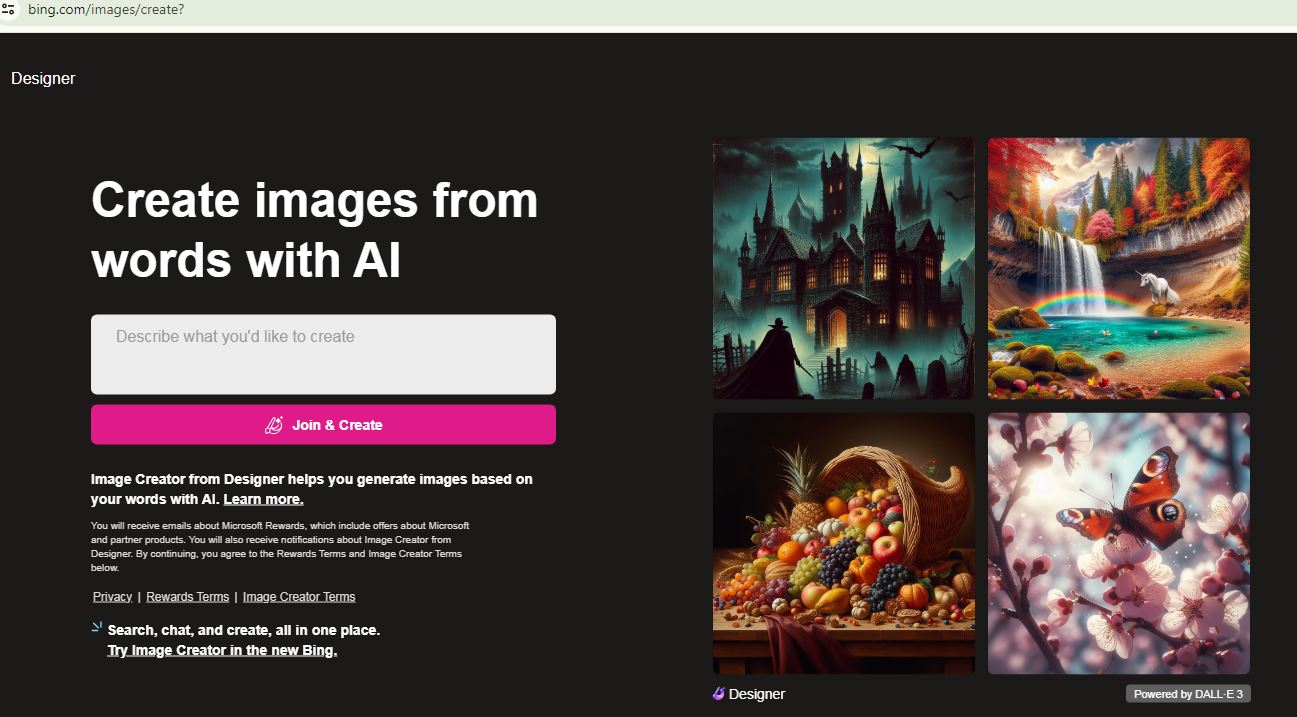Viewport: 1297px width, 717px height.
Task: Click the paintbrush icon on the Join & Create button
Action: click(x=274, y=425)
